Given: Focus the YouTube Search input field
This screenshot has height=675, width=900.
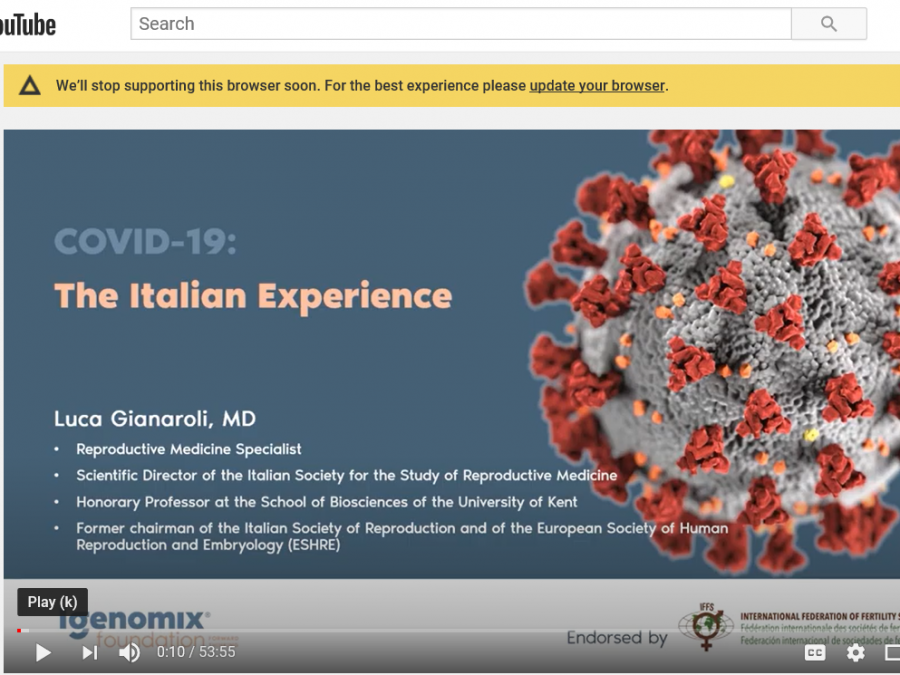Looking at the screenshot, I should [461, 24].
